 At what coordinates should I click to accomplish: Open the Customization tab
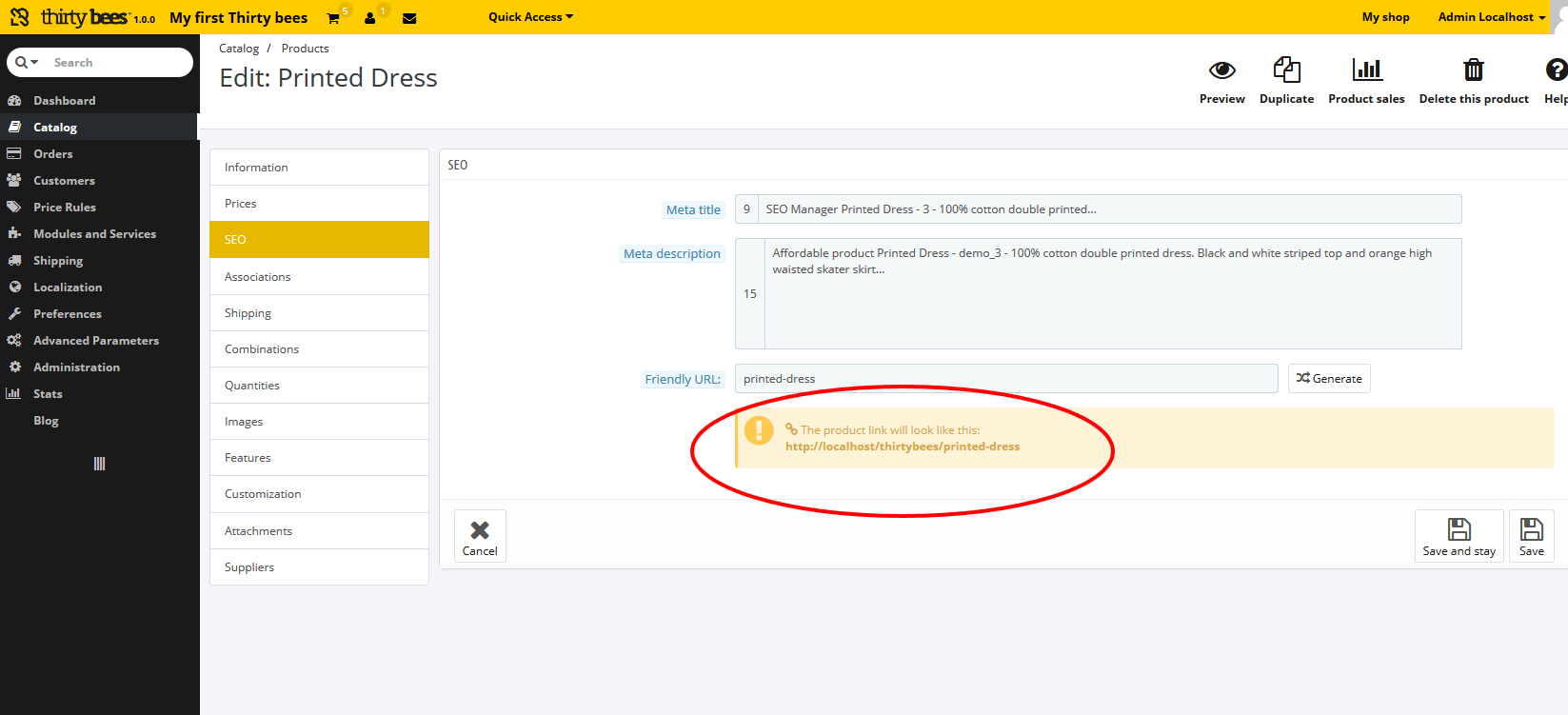(319, 494)
